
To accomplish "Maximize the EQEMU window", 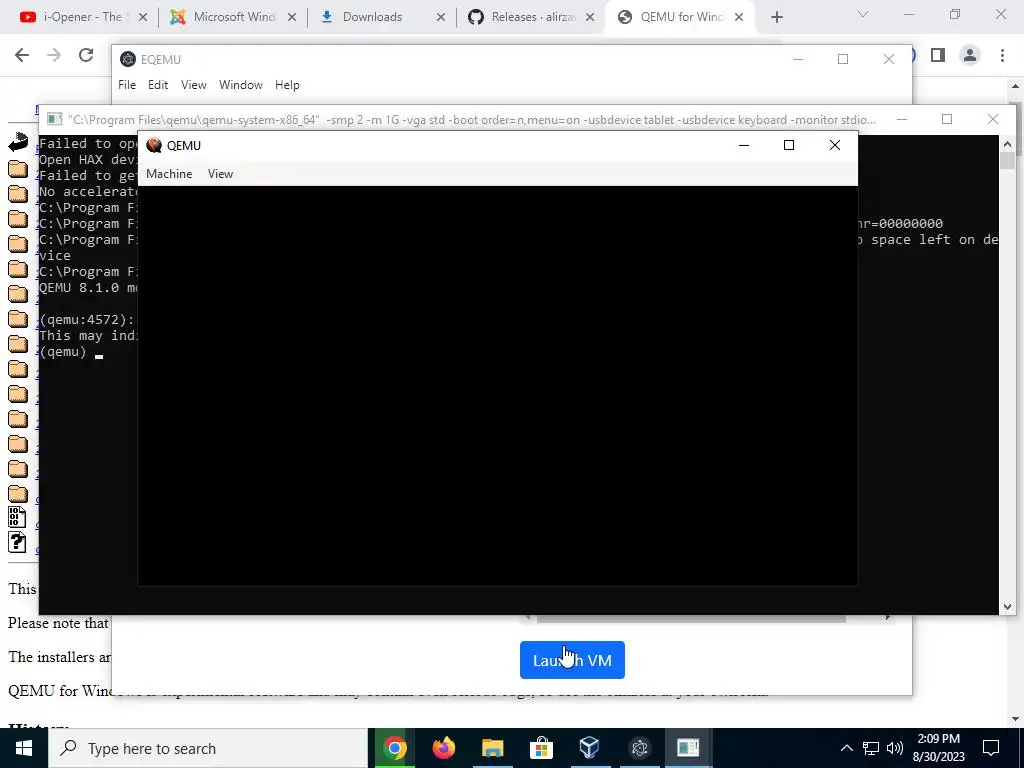I will [x=843, y=59].
